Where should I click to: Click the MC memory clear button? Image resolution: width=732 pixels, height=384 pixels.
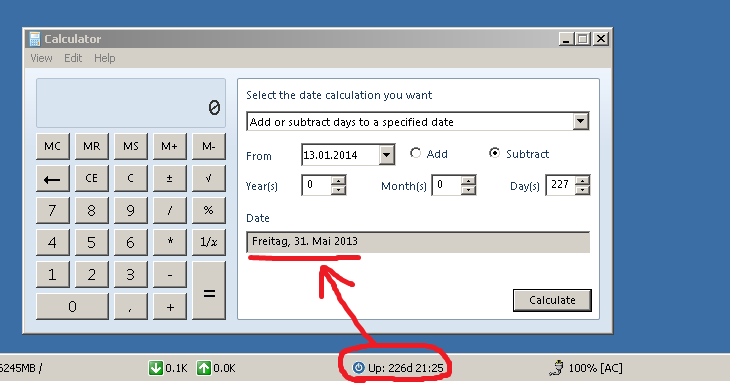pos(53,147)
